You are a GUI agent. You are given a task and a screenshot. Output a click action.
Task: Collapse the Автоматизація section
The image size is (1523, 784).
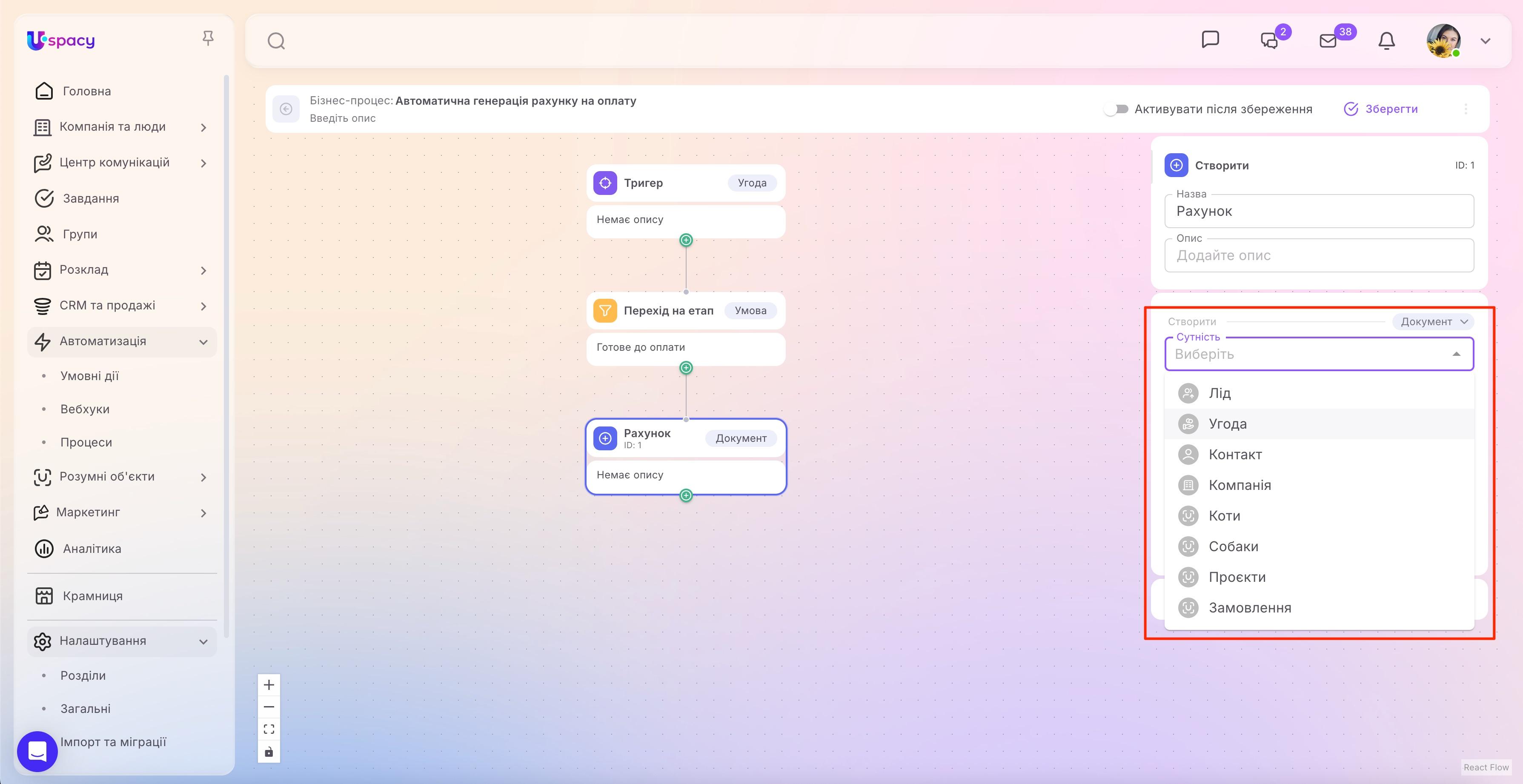(x=122, y=342)
